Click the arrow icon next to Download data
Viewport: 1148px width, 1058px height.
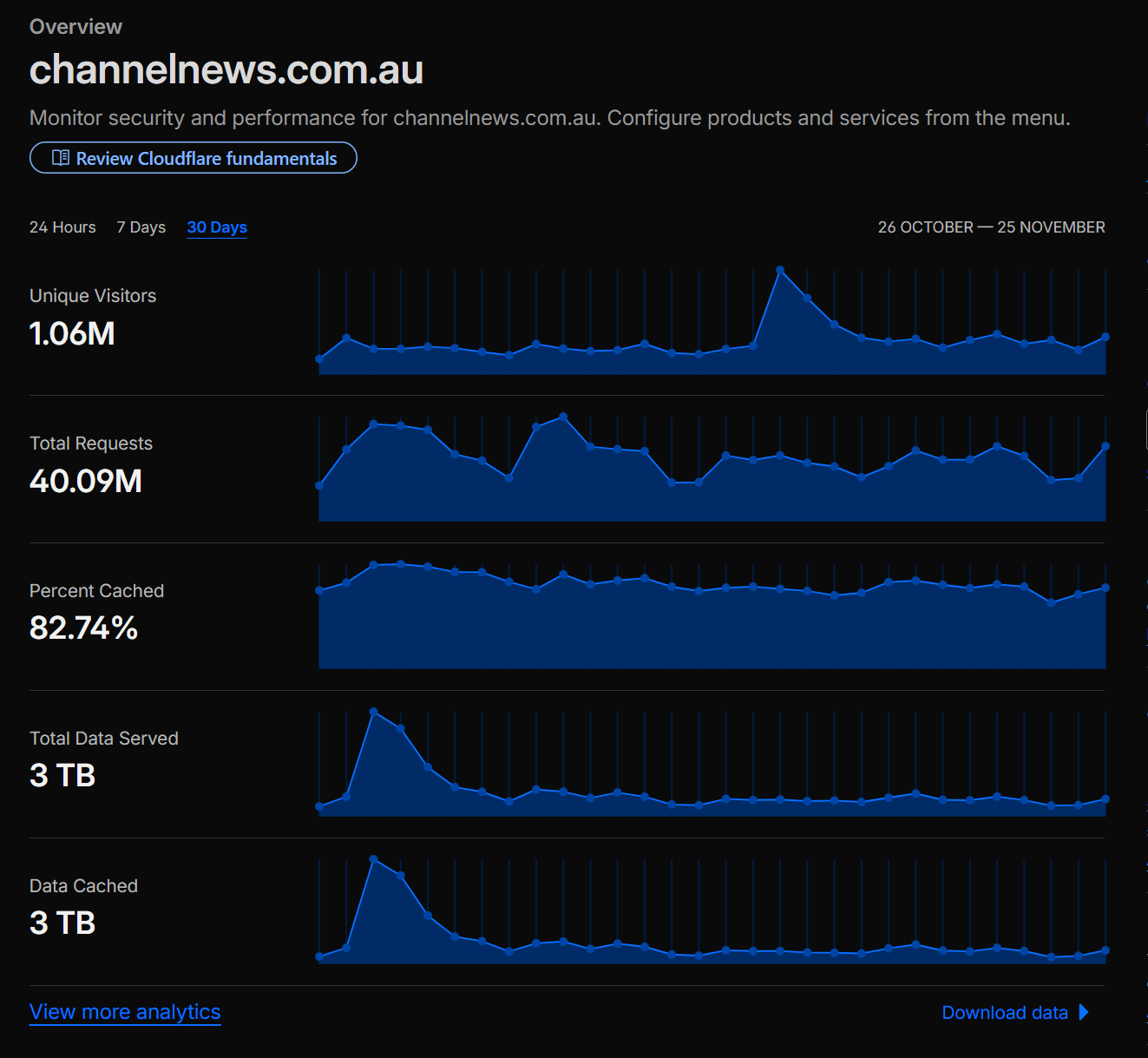click(1084, 1012)
